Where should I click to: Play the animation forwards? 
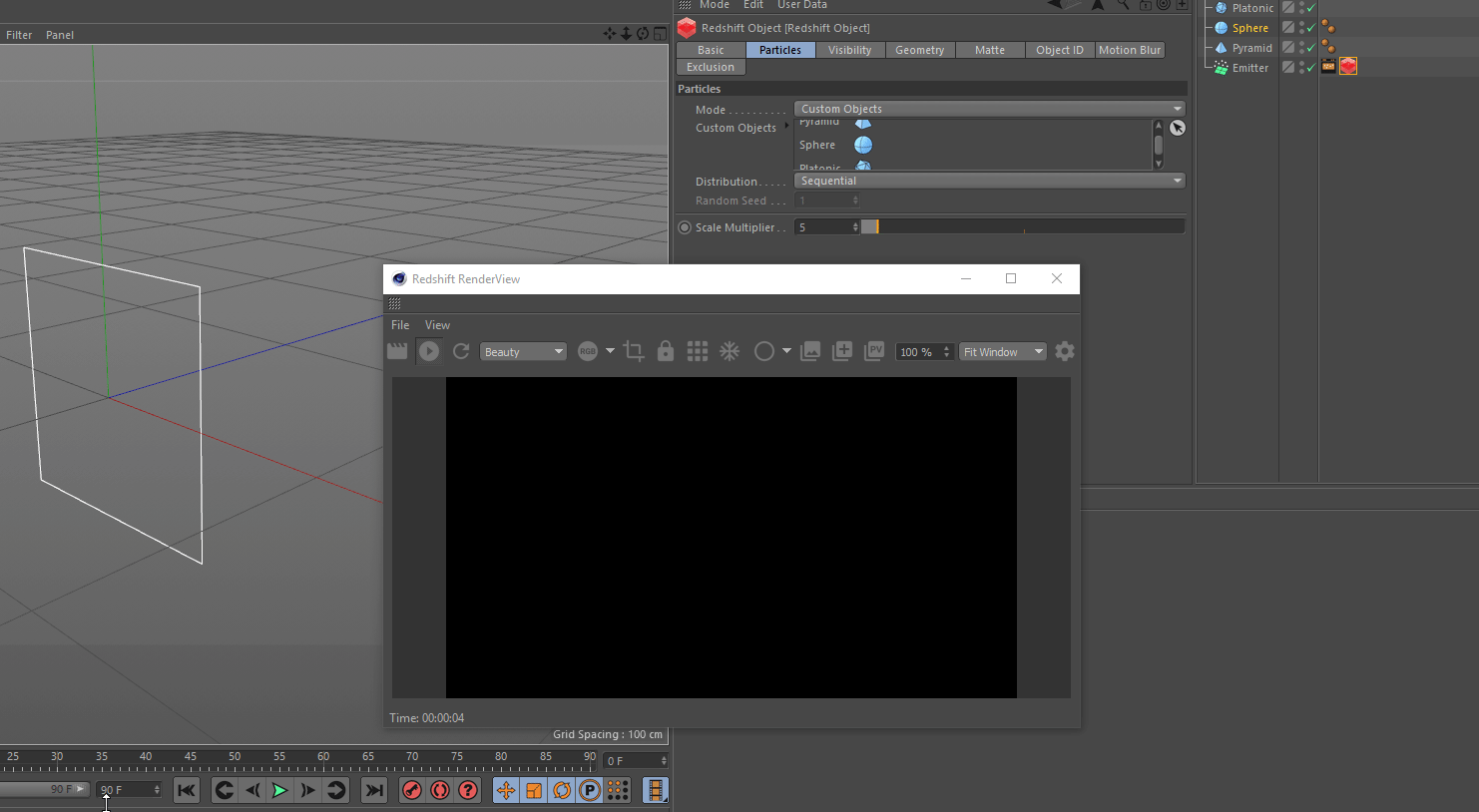pos(280,790)
